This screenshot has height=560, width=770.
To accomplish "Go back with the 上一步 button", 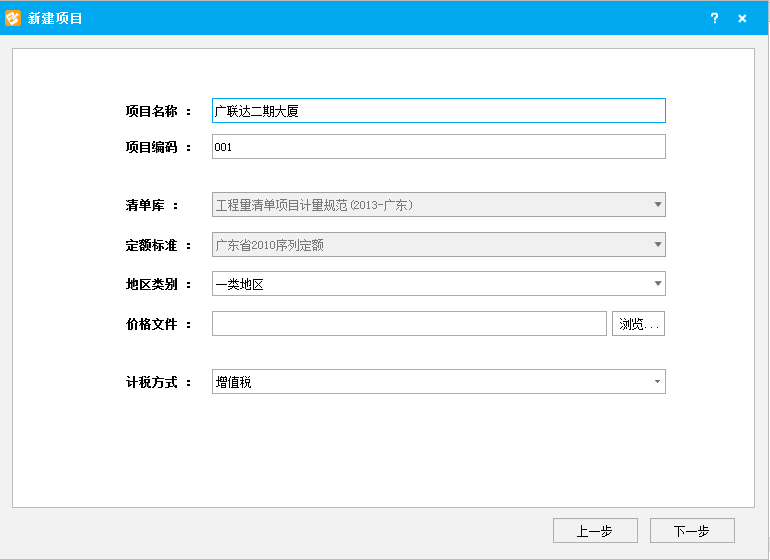I will pyautogui.click(x=595, y=531).
